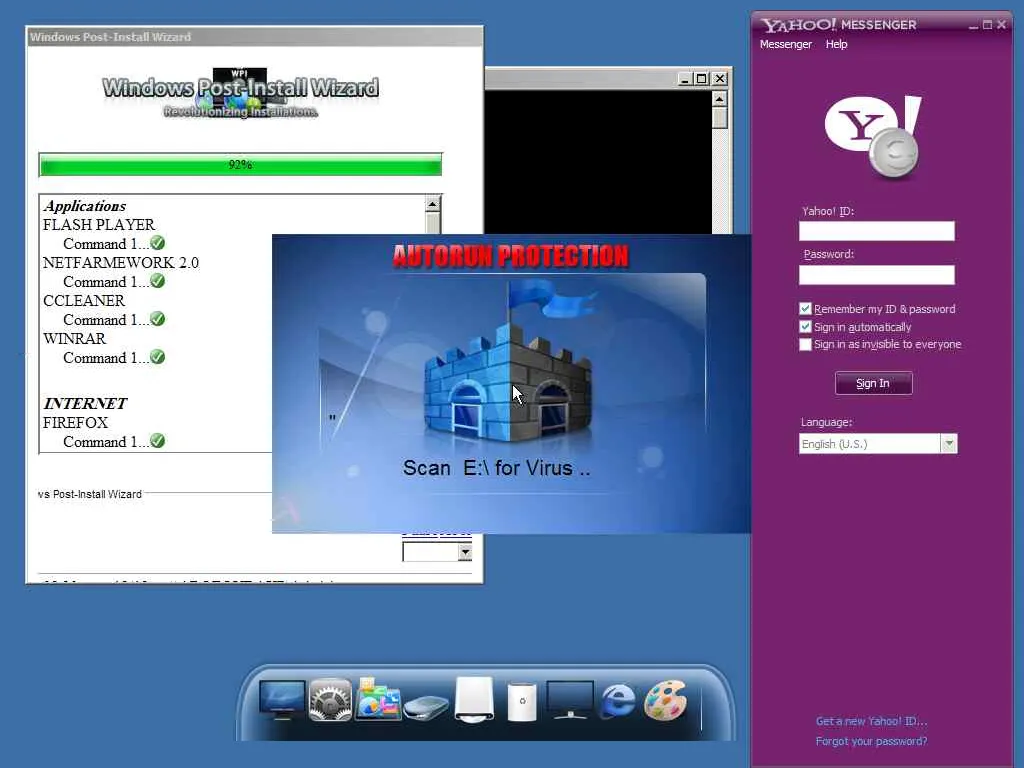Enable Sign in as invisible to everyone
The height and width of the screenshot is (768, 1024).
(x=805, y=344)
